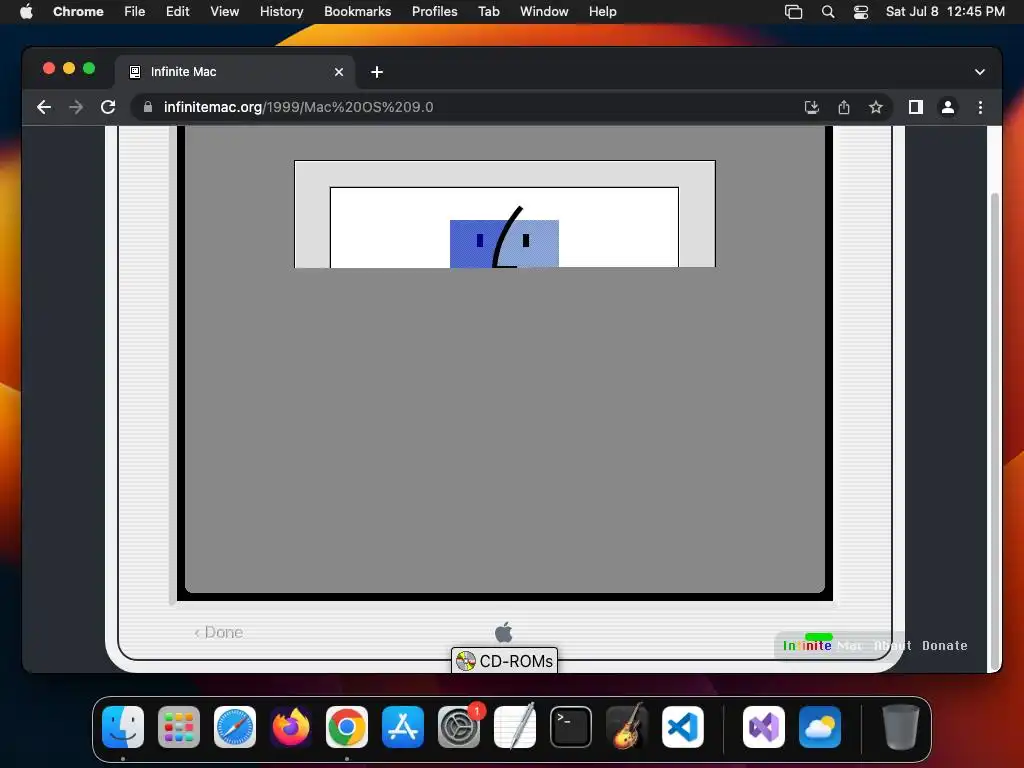Viewport: 1024px width, 768px height.
Task: Open the Chrome profile avatar
Action: (948, 107)
